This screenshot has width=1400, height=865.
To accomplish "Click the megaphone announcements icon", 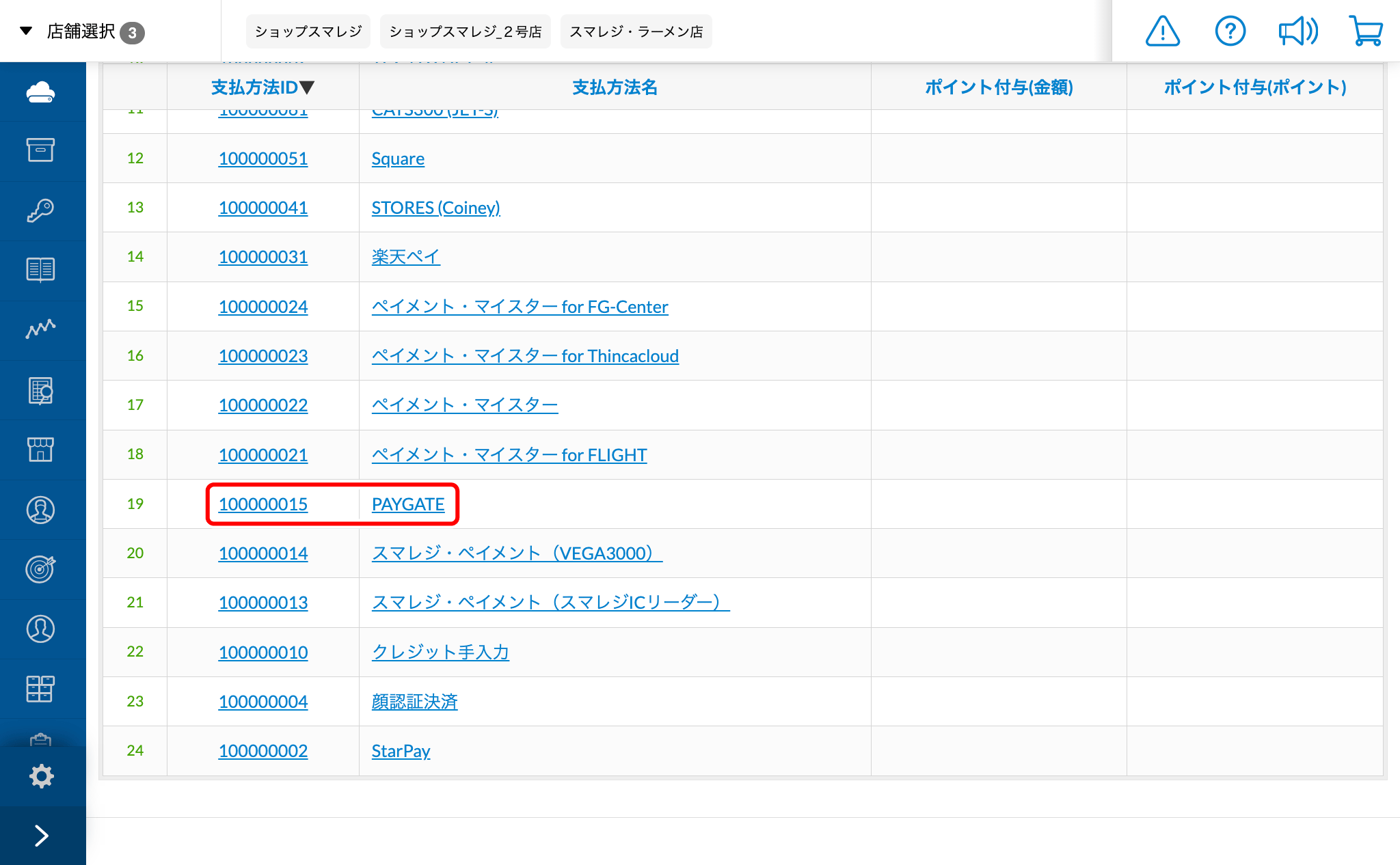I will click(1297, 31).
